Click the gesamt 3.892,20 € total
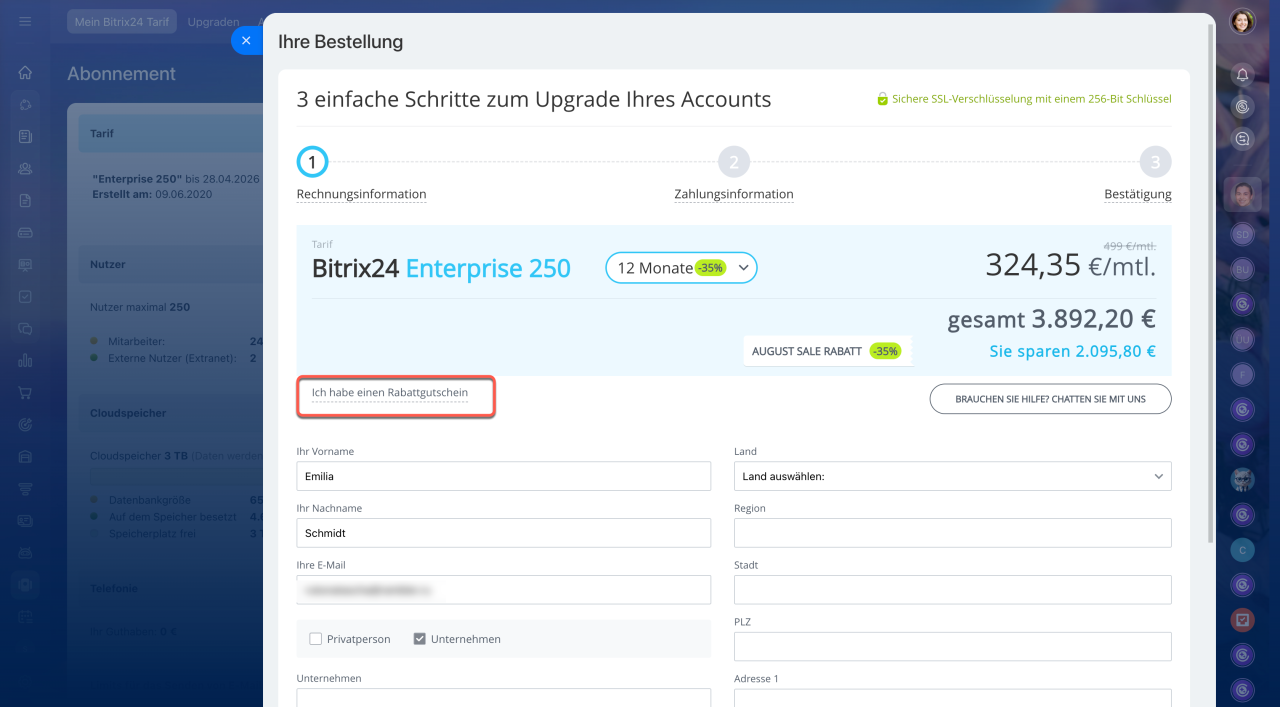This screenshot has width=1280, height=707. point(1052,319)
